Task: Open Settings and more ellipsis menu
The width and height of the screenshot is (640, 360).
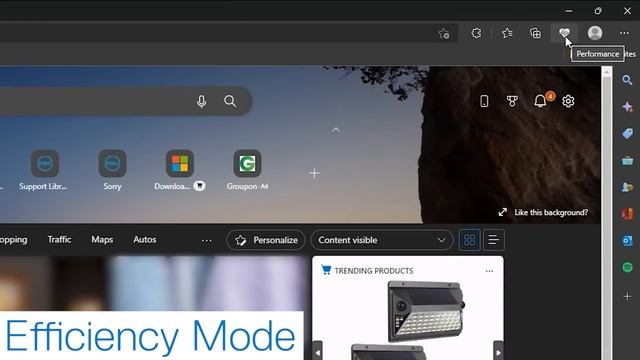Action: [x=624, y=33]
